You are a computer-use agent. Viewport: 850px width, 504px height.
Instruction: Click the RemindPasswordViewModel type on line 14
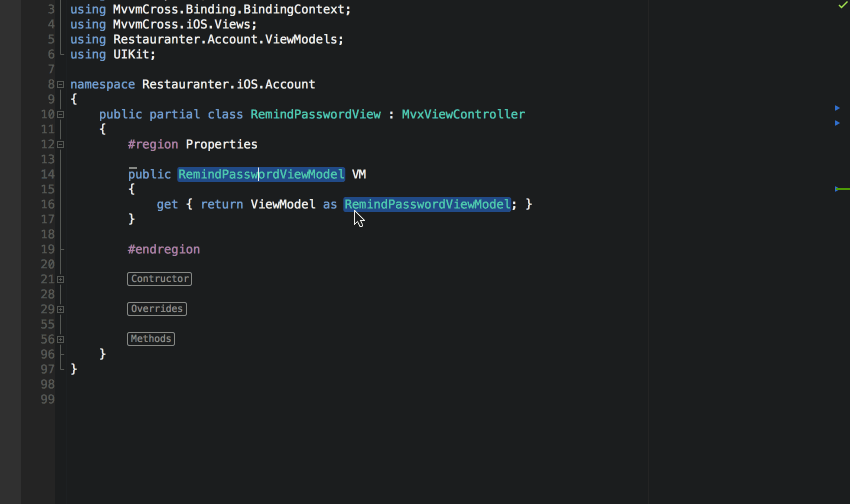click(261, 175)
